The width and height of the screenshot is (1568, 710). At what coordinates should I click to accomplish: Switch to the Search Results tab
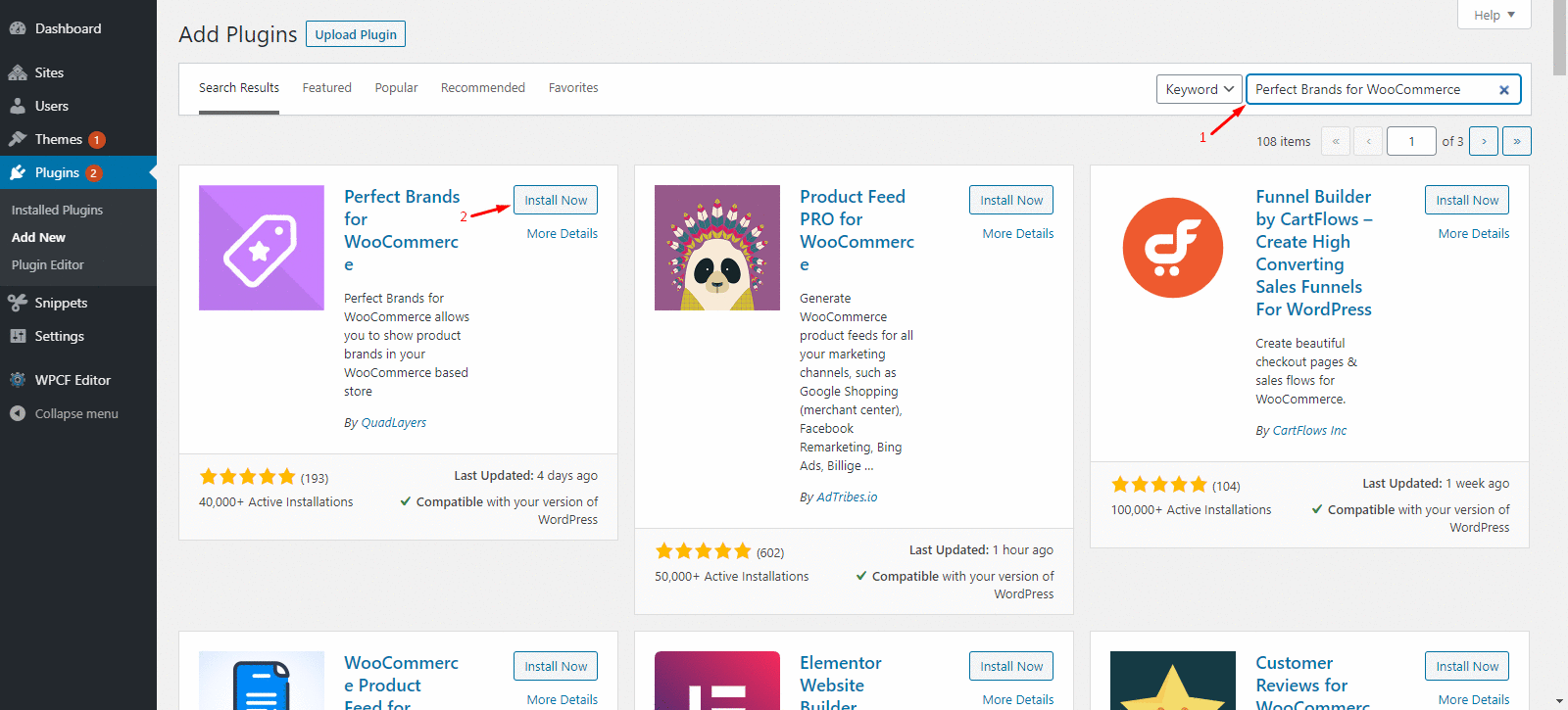tap(239, 88)
